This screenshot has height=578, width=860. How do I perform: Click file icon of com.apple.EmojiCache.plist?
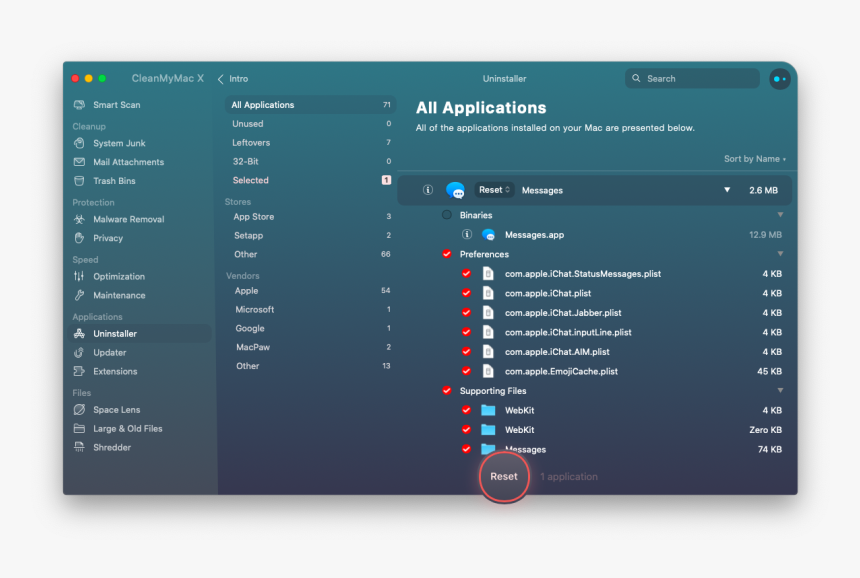[x=488, y=371]
